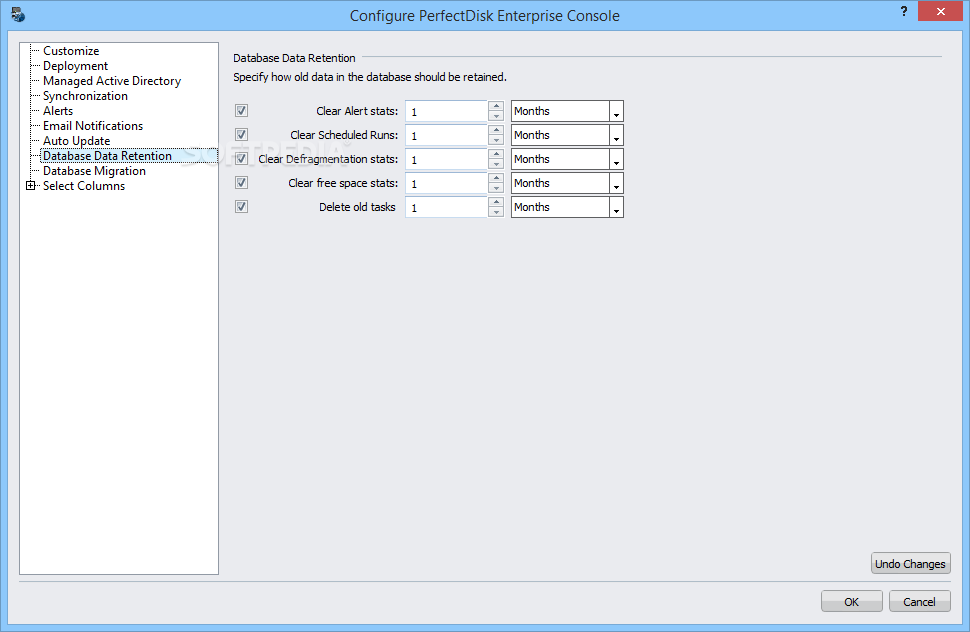Open Auto Update settings
The height and width of the screenshot is (632, 970).
coord(77,141)
